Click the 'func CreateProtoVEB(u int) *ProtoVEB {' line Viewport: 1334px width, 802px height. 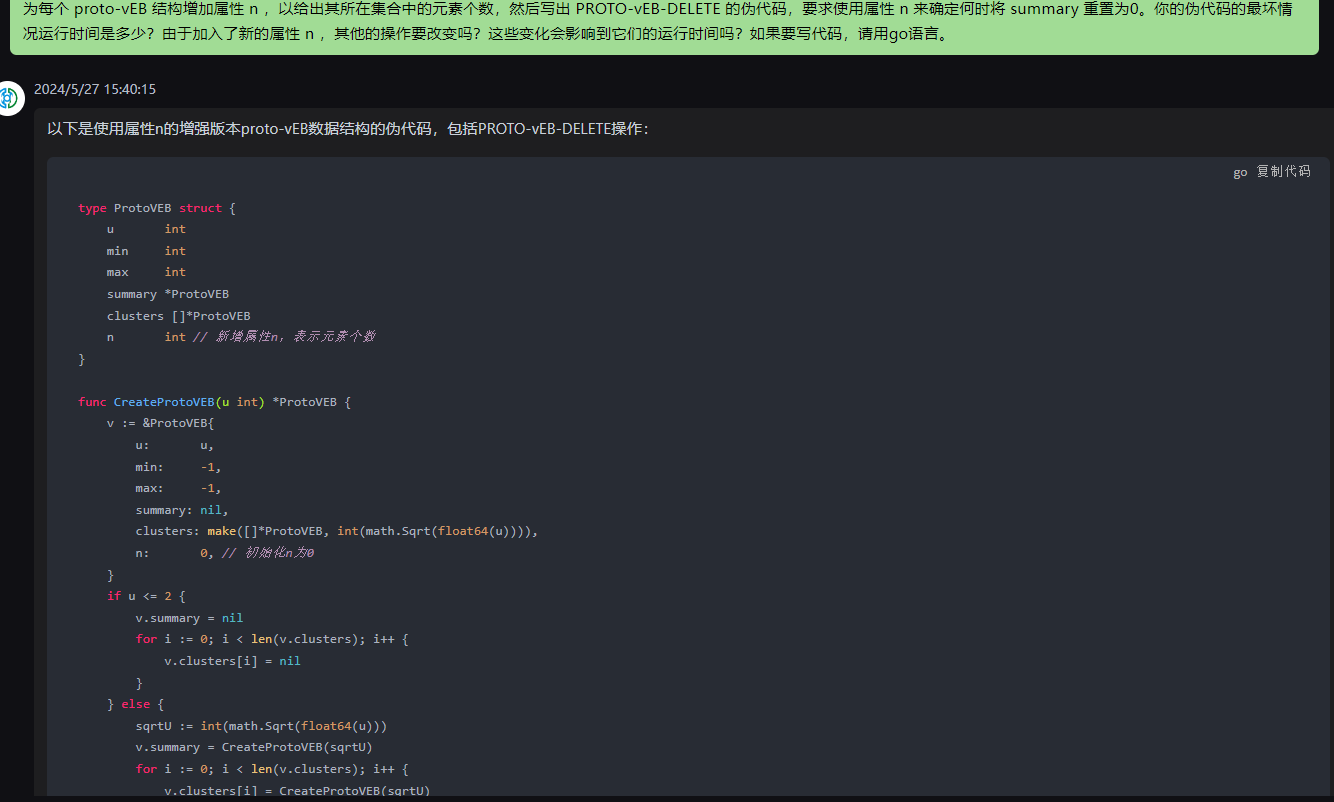tap(215, 402)
